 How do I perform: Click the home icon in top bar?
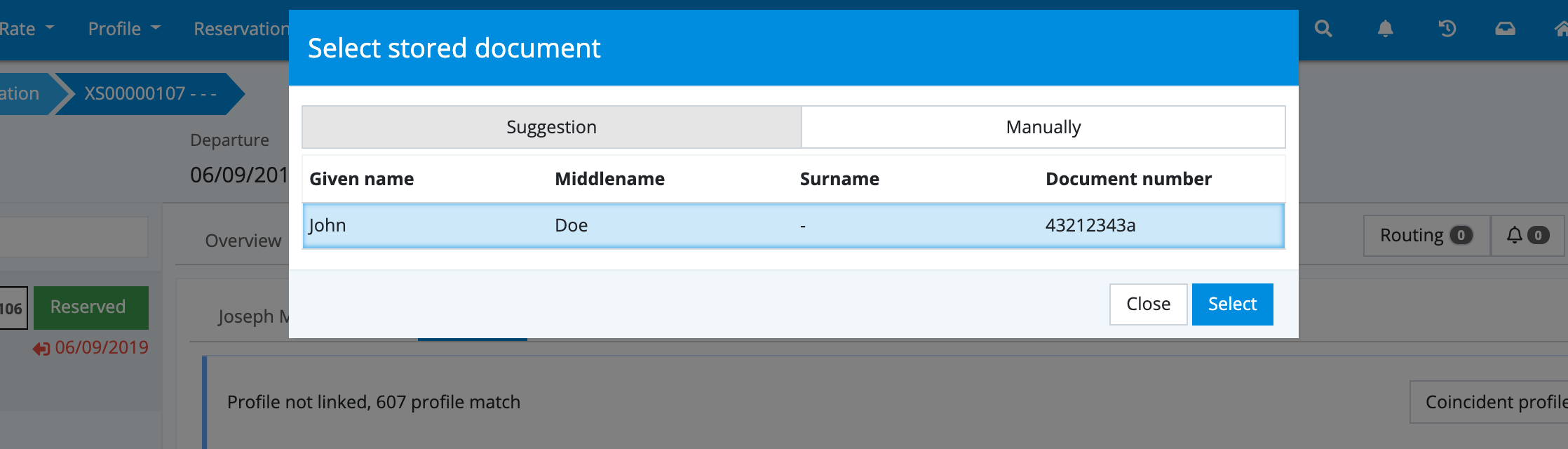point(1561,29)
